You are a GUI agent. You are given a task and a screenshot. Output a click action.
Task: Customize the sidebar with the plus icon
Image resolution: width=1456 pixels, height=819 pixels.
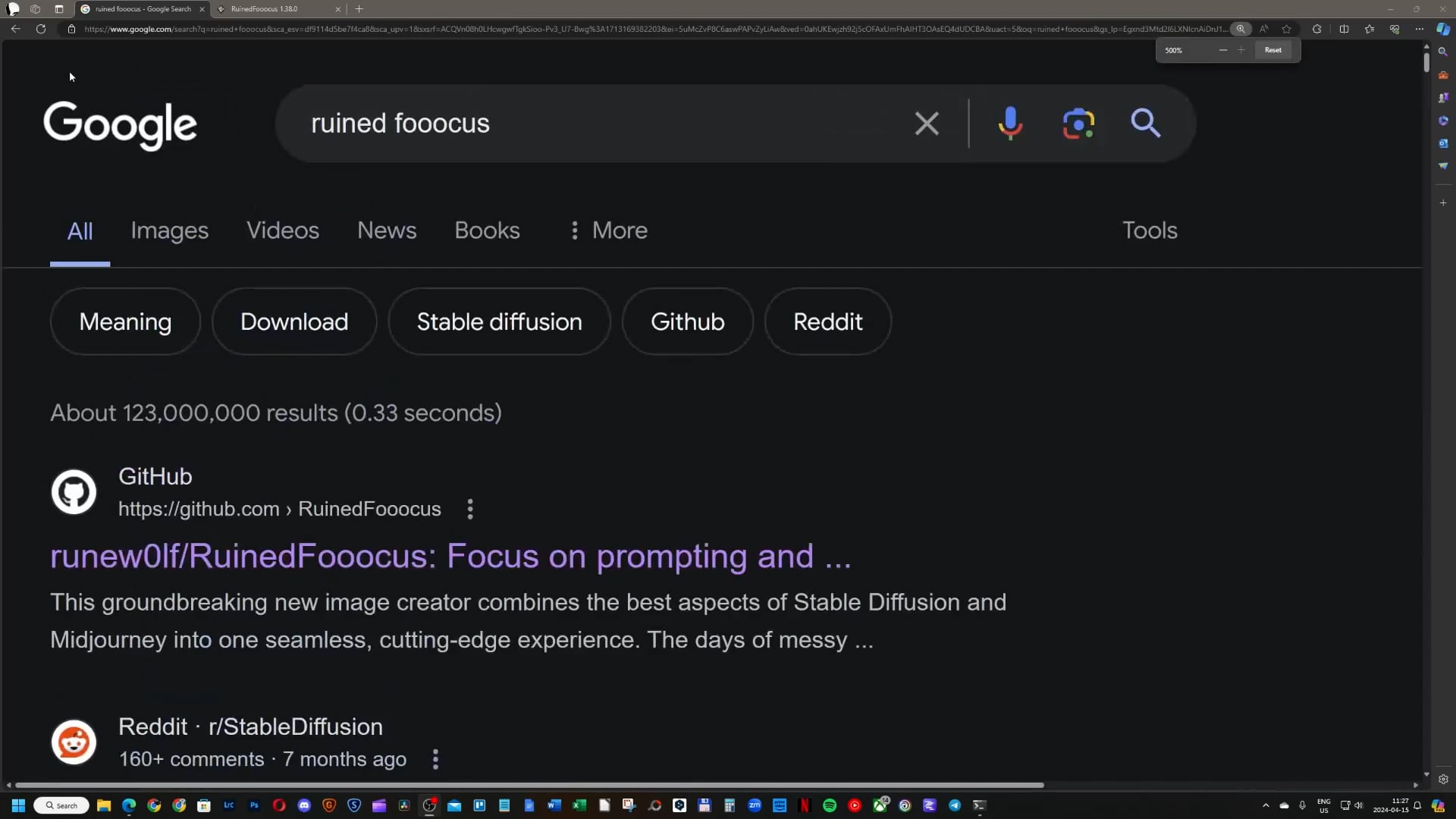[x=1443, y=202]
